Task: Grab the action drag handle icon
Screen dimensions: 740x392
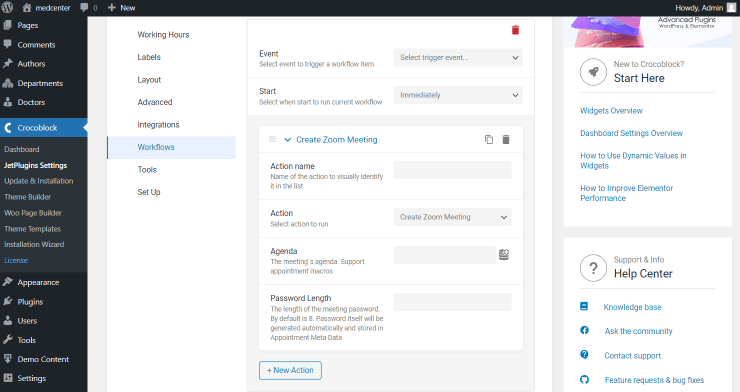Action: (x=272, y=139)
